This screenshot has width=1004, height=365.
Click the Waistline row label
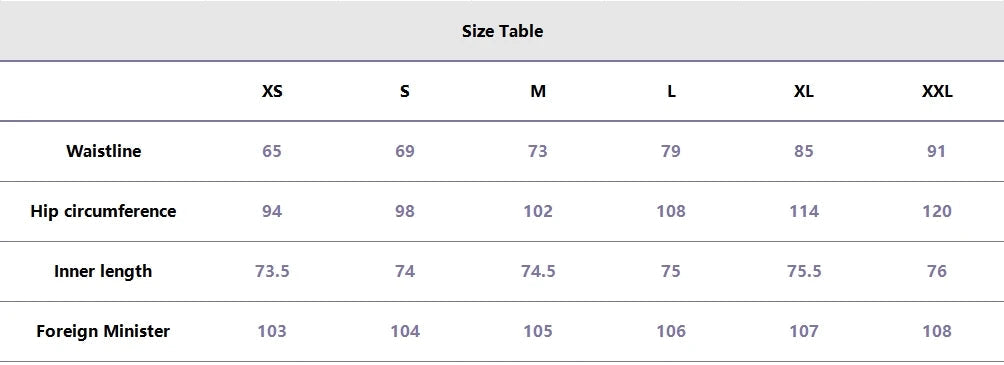(104, 151)
